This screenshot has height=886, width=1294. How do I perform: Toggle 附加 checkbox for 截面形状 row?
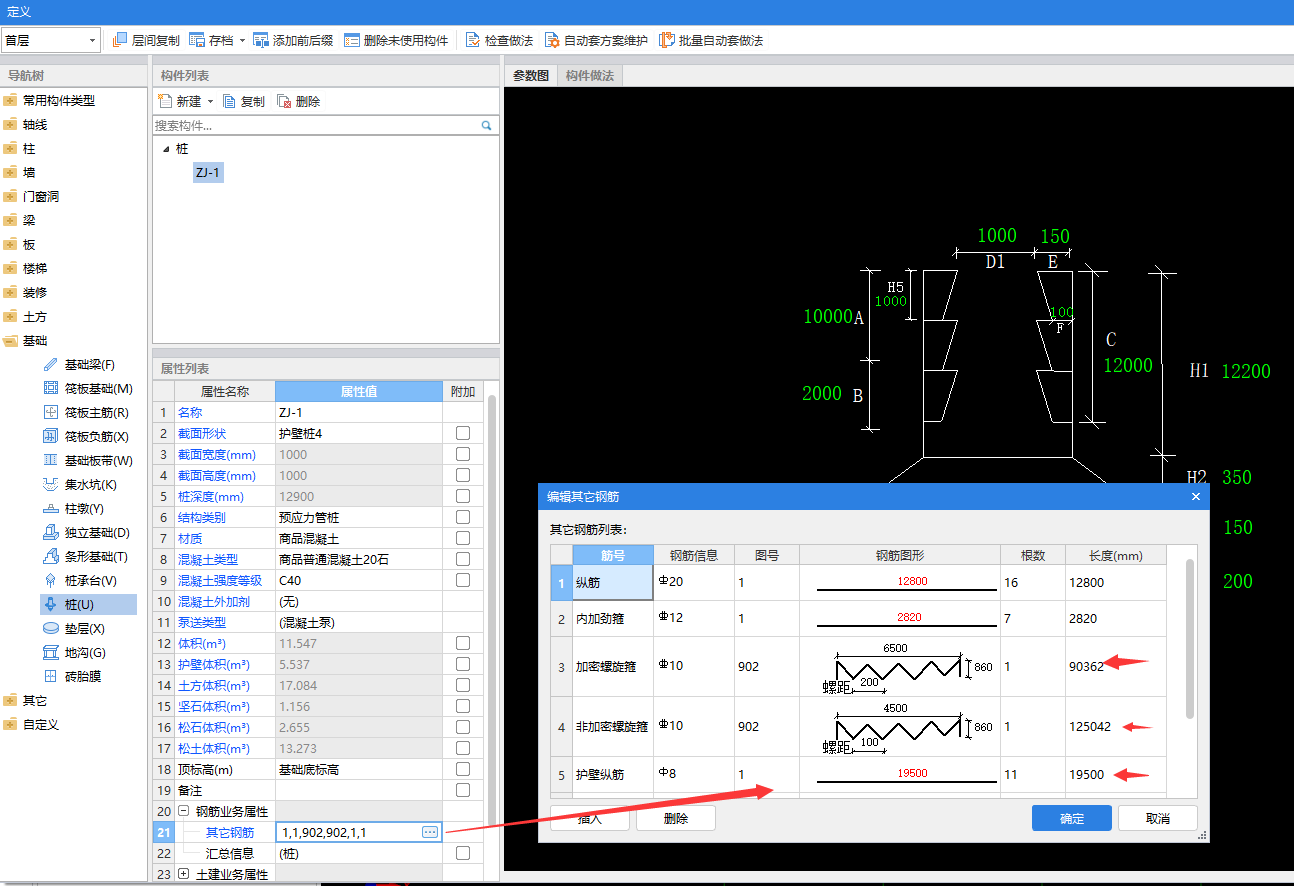tap(463, 433)
